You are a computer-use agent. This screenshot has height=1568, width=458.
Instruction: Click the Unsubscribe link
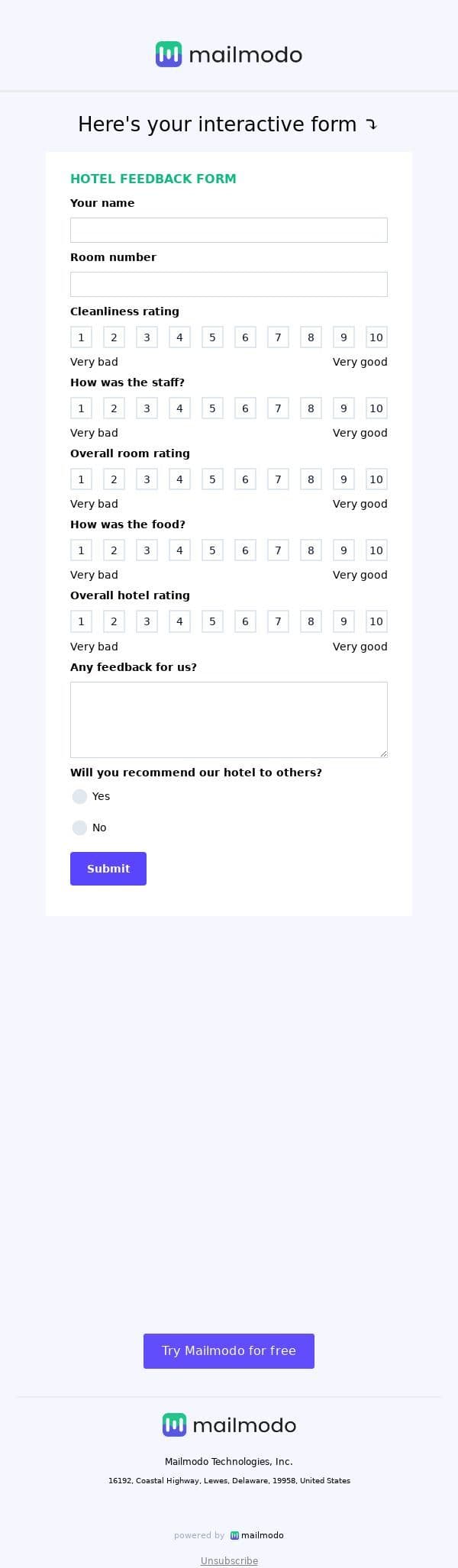(x=229, y=1561)
